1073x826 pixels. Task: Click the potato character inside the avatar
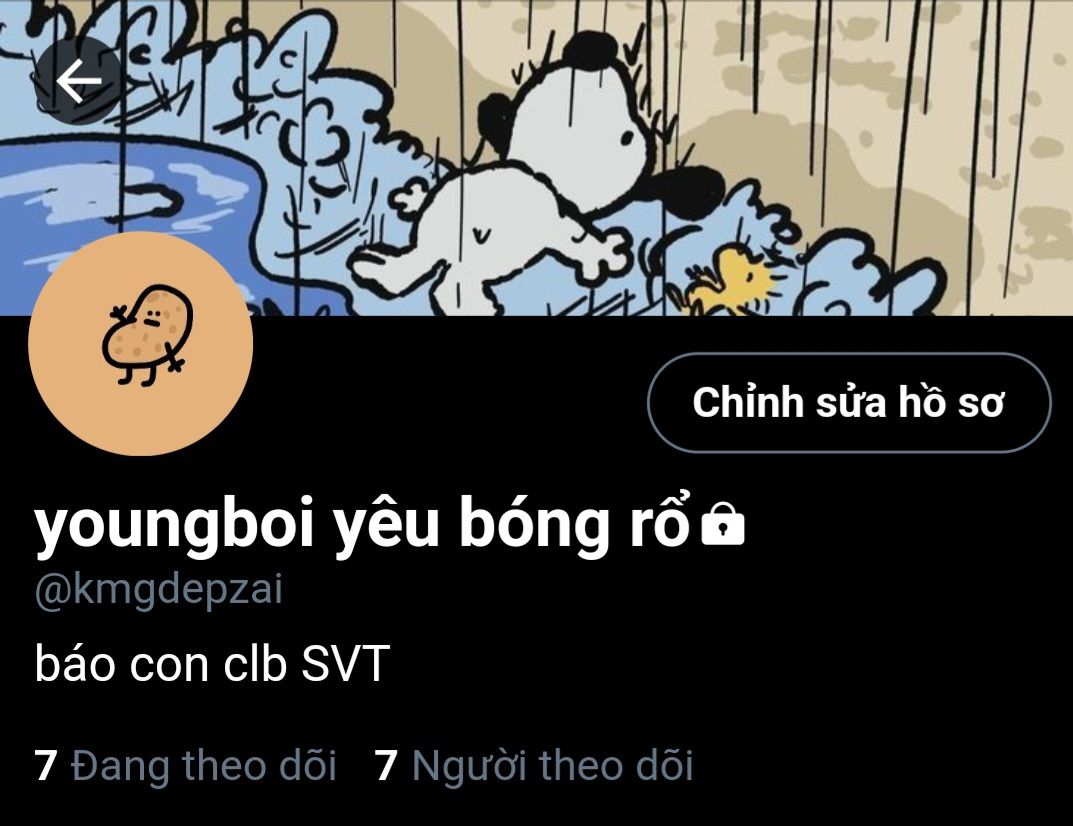(144, 334)
